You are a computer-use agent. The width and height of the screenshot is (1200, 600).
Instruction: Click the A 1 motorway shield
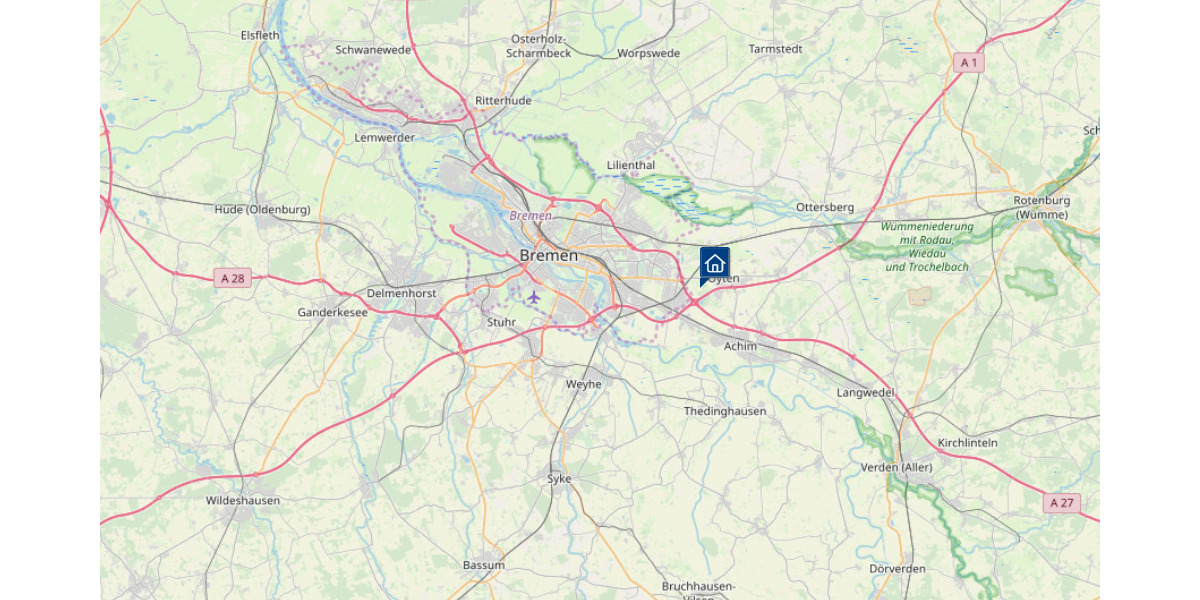pos(967,62)
